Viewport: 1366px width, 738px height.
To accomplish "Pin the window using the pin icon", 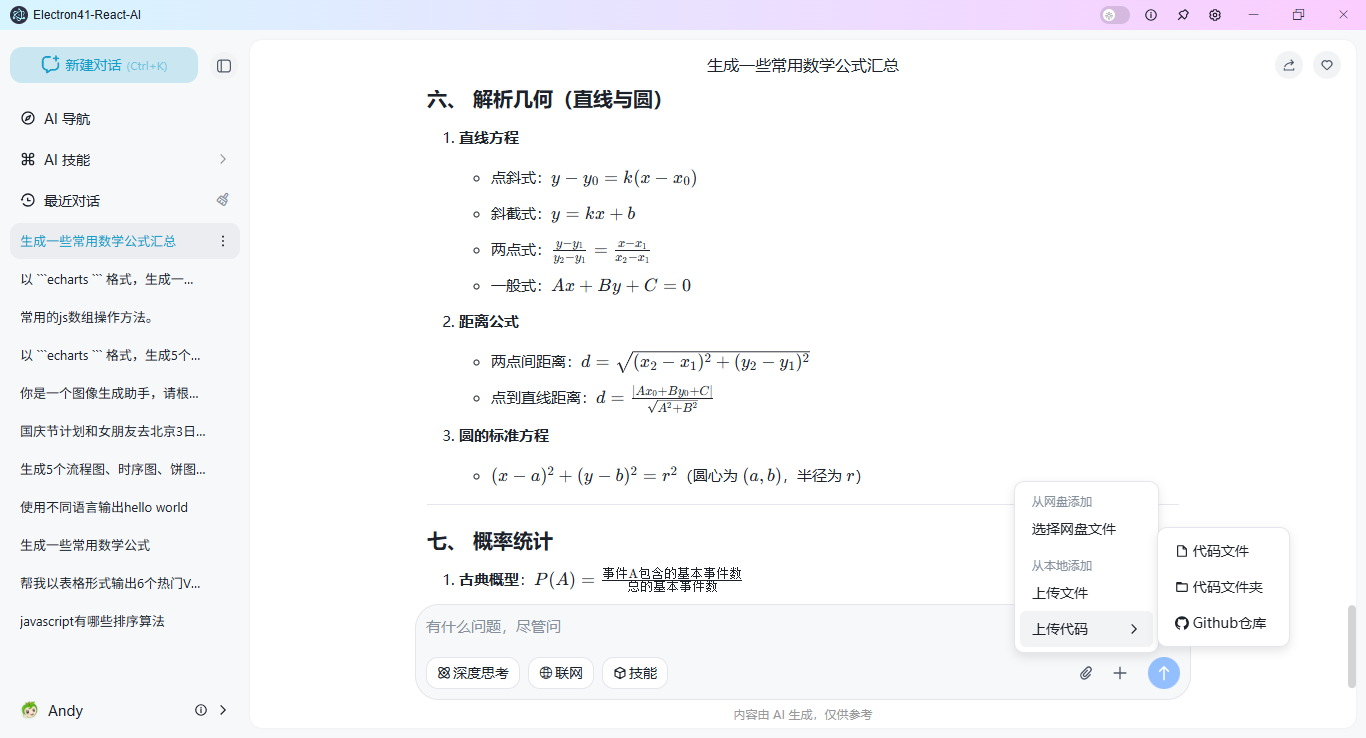I will [1183, 15].
